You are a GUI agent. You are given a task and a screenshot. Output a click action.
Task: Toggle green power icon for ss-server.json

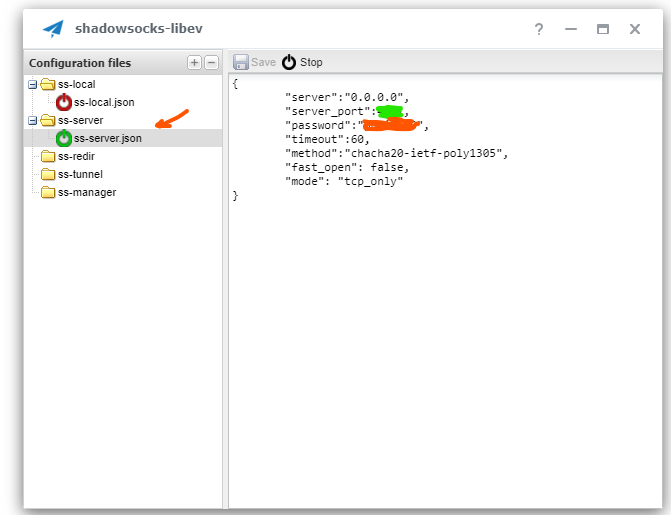pos(64,138)
